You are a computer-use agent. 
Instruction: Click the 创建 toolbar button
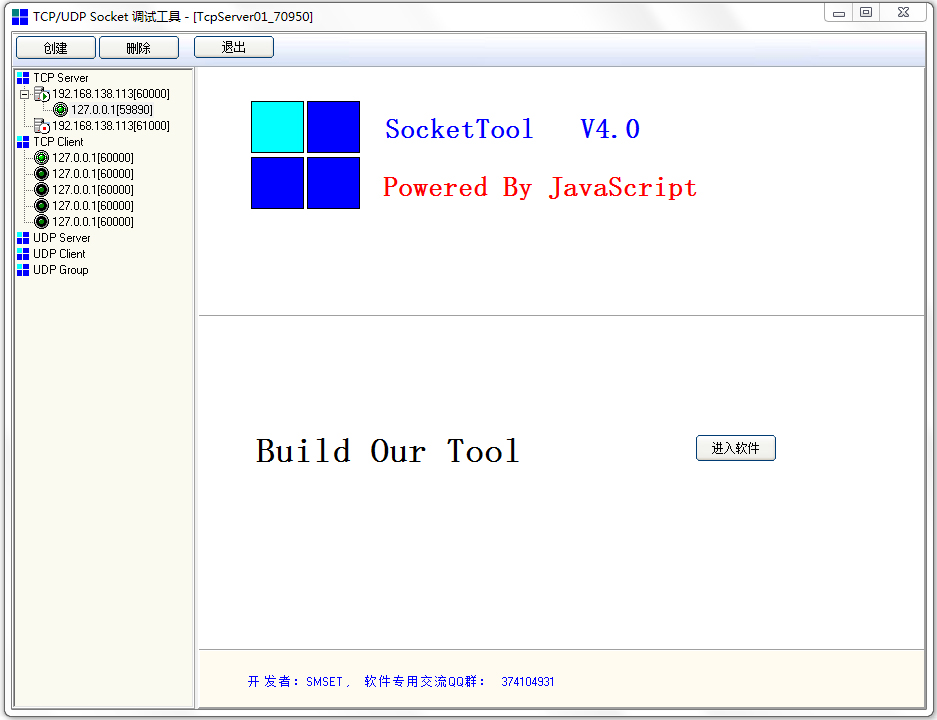(55, 47)
